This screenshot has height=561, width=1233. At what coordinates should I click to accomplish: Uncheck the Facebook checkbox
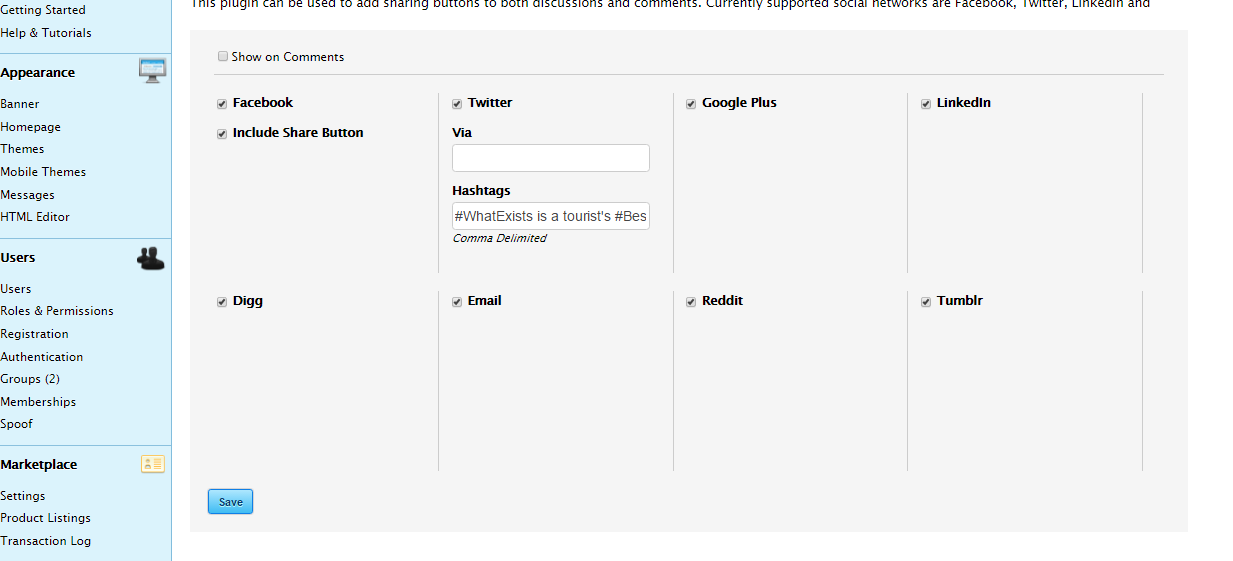point(222,104)
